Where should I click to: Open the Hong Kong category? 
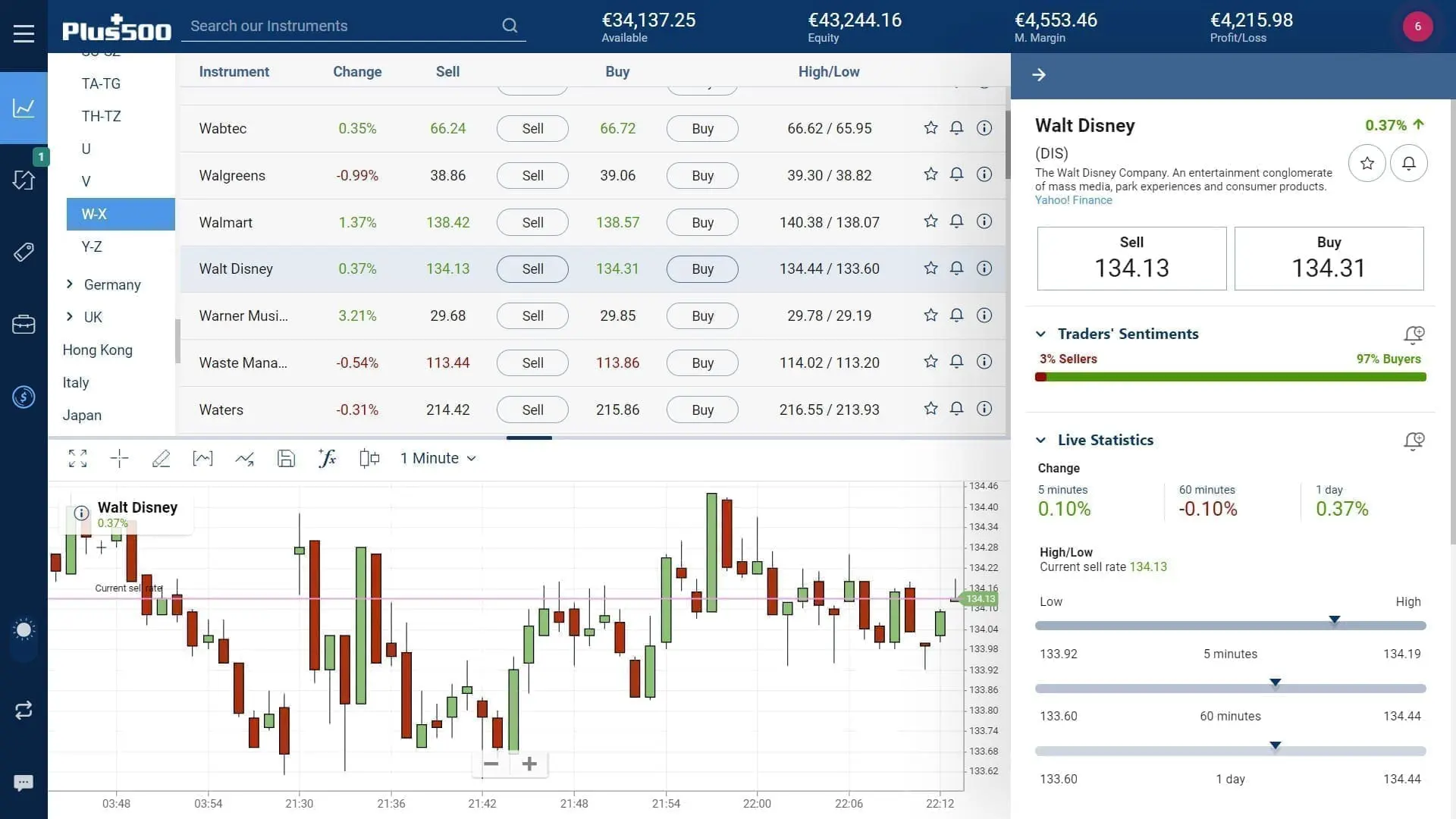click(97, 350)
